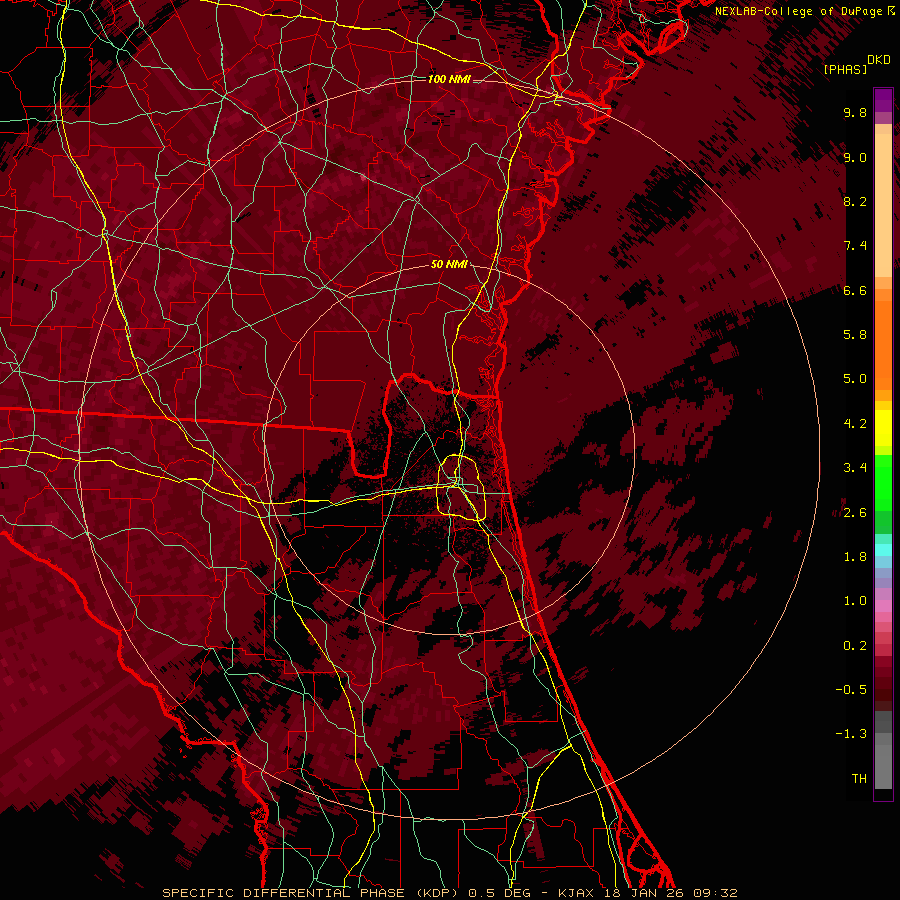
Task: Select the -1.3 scale value
Action: pyautogui.click(x=851, y=734)
